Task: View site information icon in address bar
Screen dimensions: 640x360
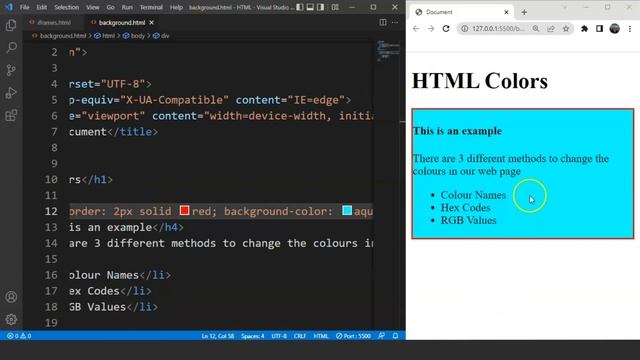Action: [464, 29]
